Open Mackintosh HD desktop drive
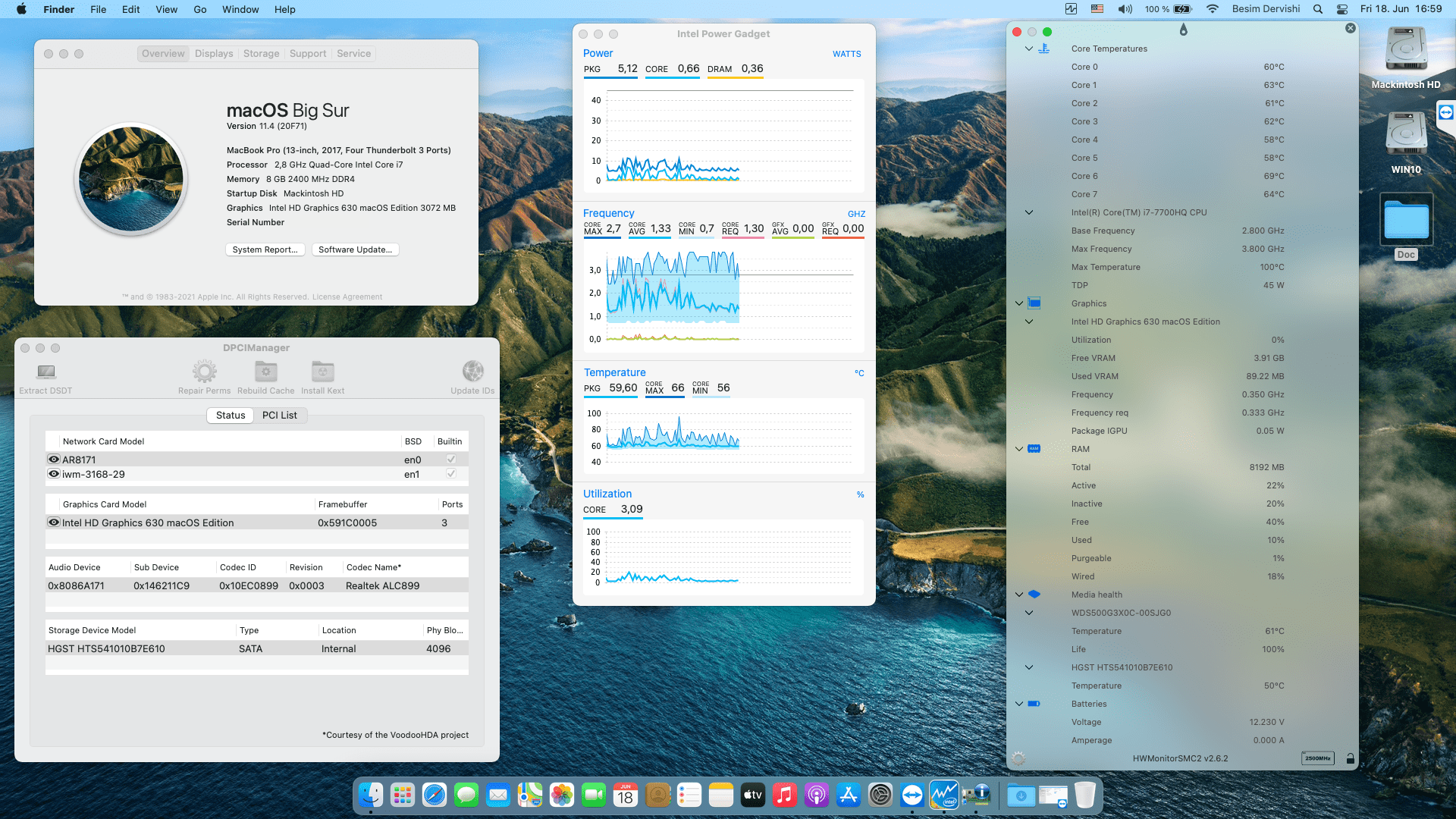1456x819 pixels. coord(1406,50)
